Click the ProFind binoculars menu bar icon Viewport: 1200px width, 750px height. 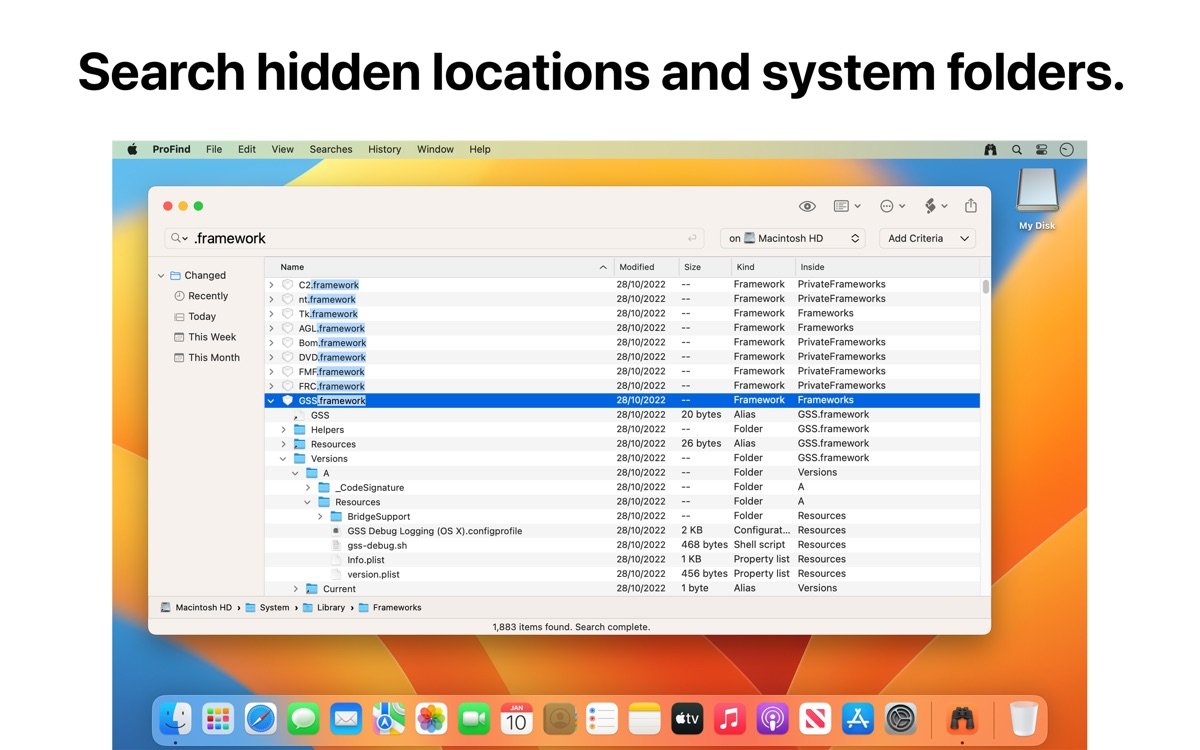pos(990,150)
